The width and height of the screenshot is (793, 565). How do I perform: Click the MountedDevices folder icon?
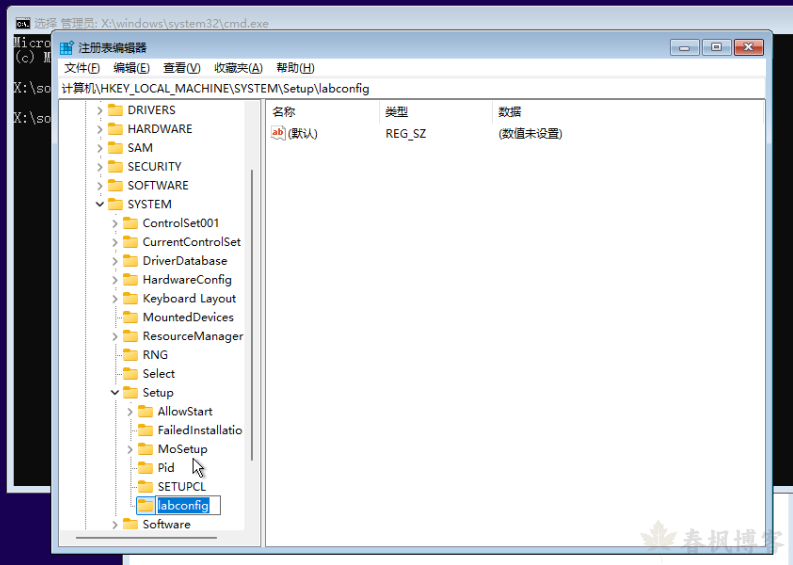[x=130, y=317]
